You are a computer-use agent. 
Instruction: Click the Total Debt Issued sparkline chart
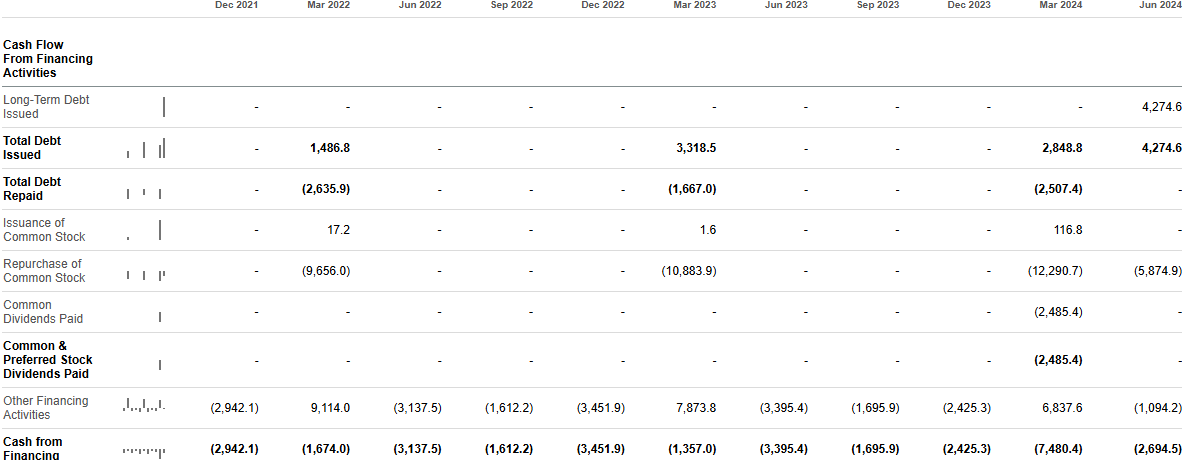tap(145, 148)
